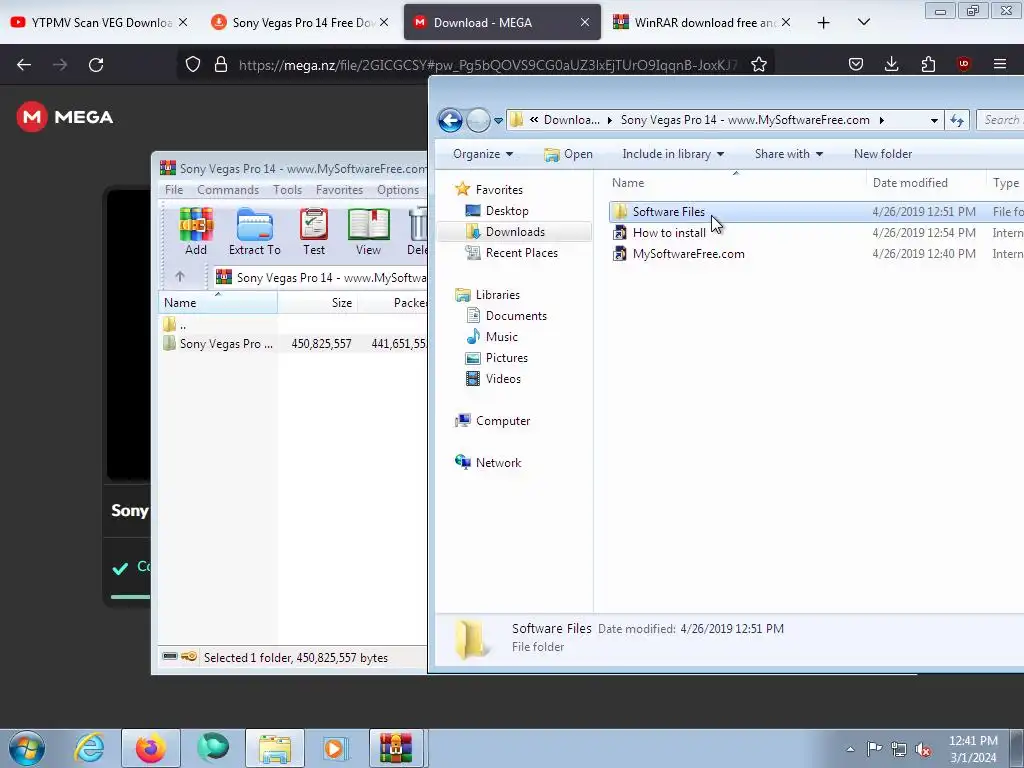Open the WinRAR Options menu
The width and height of the screenshot is (1024, 768).
pyautogui.click(x=398, y=190)
